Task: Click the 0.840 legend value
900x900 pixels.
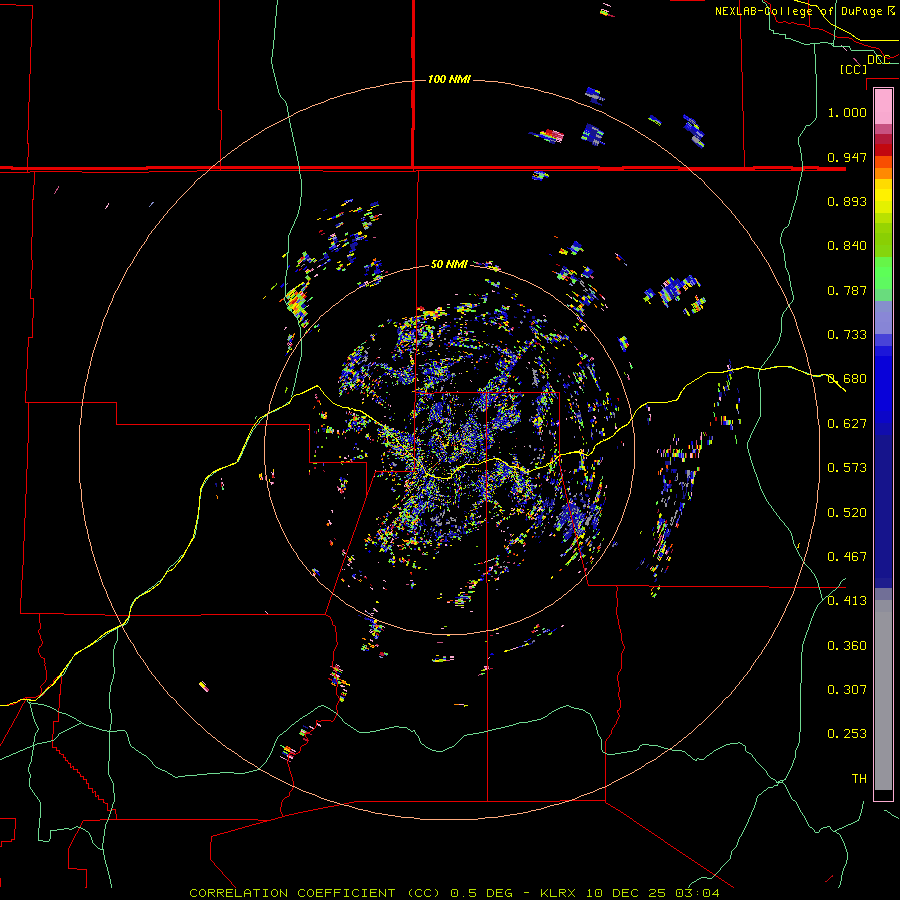Action: tap(847, 246)
